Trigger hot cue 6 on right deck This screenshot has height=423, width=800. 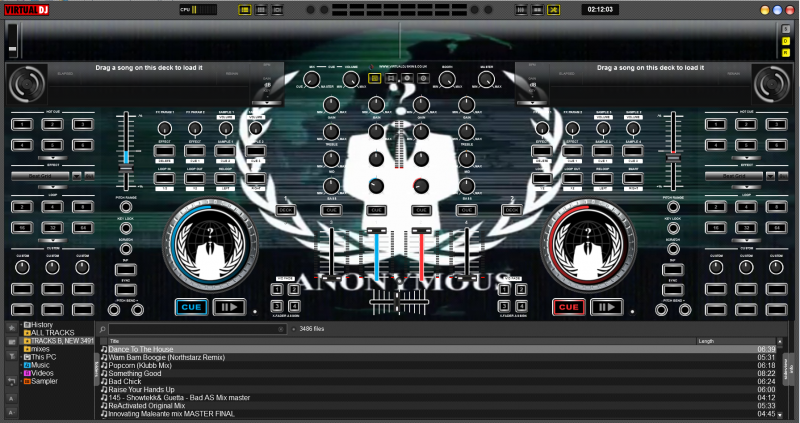coord(777,145)
